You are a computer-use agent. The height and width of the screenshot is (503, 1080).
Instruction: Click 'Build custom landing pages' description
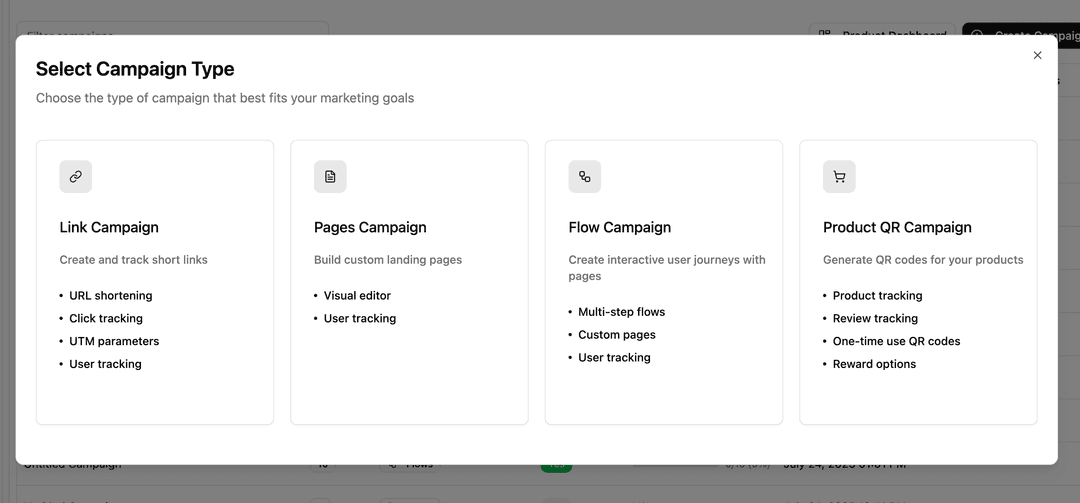[388, 260]
